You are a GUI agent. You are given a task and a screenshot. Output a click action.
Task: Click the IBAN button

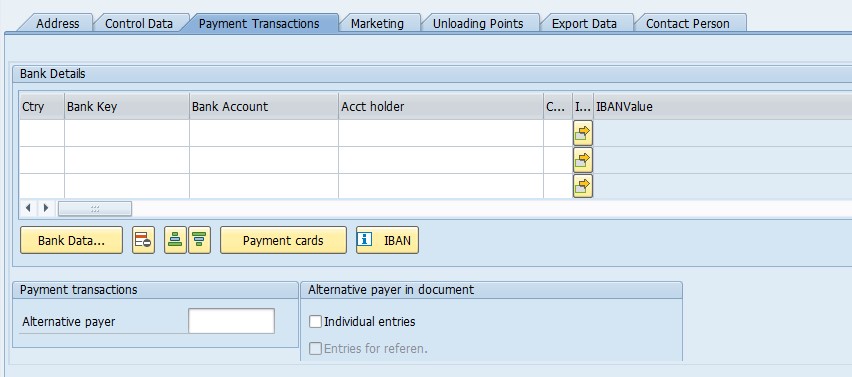pos(387,240)
